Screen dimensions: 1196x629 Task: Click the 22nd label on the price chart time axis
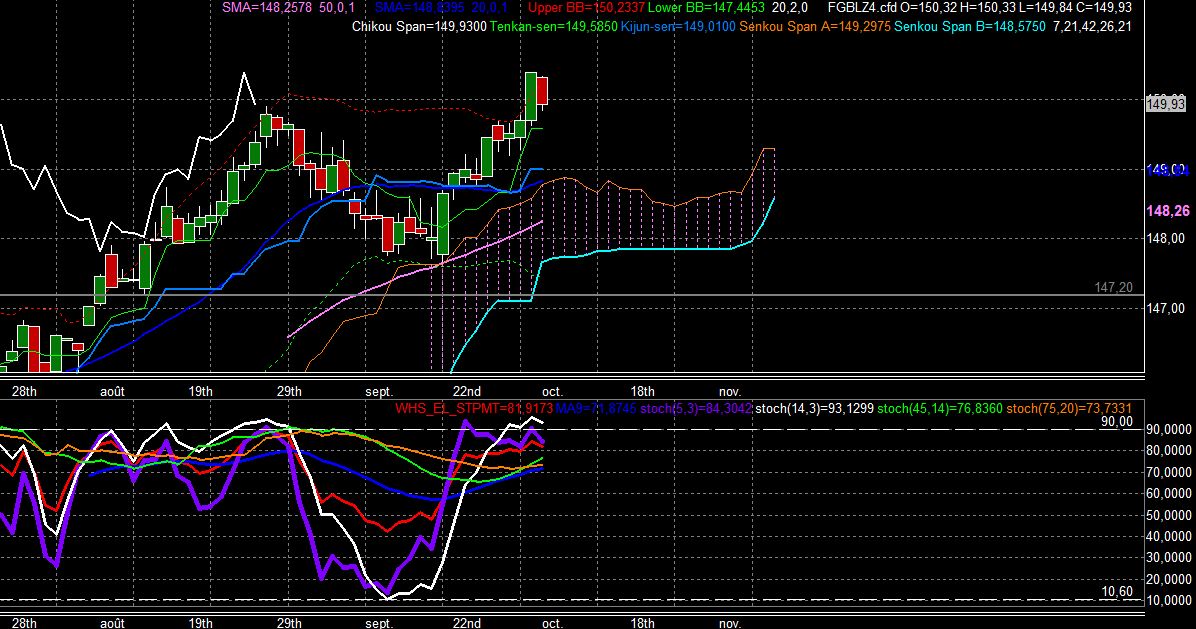[x=467, y=391]
